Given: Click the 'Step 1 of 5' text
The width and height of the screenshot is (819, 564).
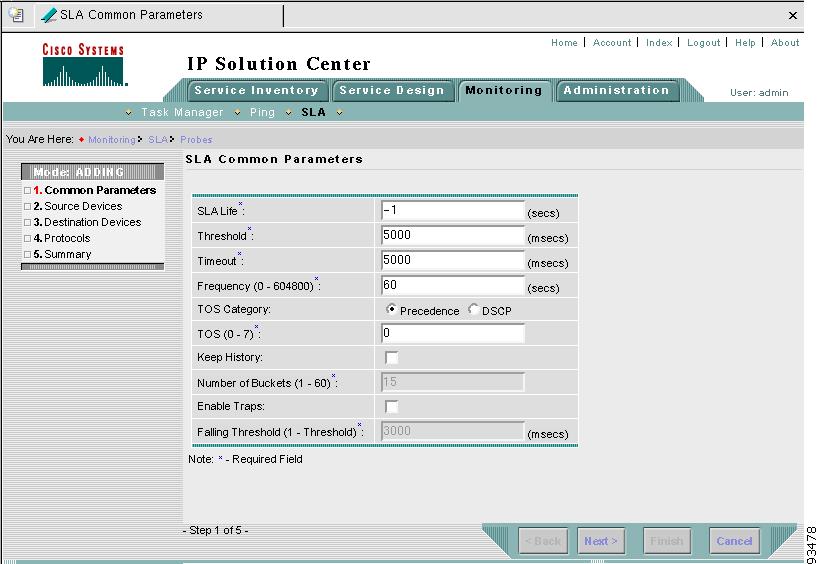Looking at the screenshot, I should [x=216, y=531].
